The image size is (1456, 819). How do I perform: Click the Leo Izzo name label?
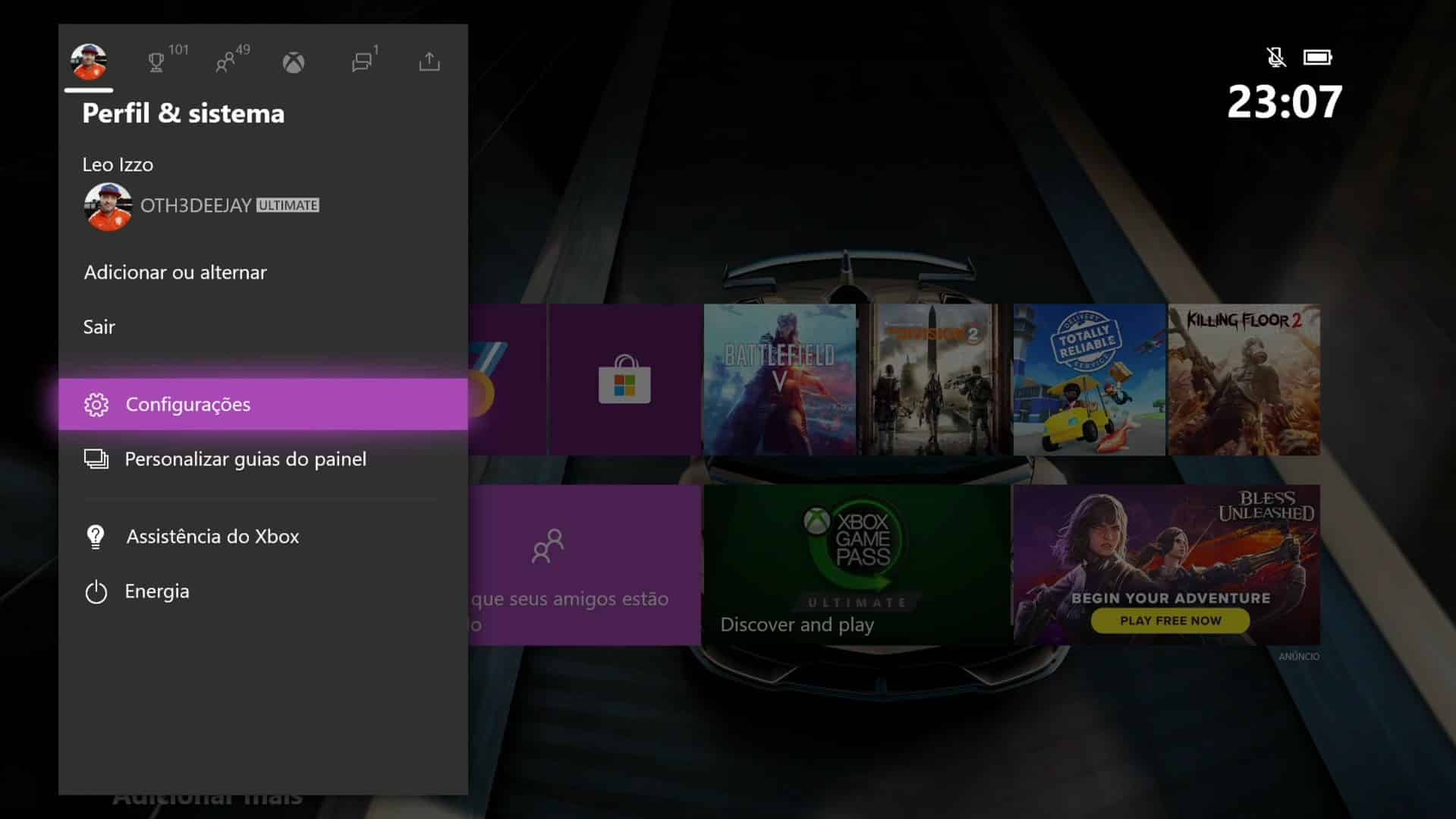point(118,165)
